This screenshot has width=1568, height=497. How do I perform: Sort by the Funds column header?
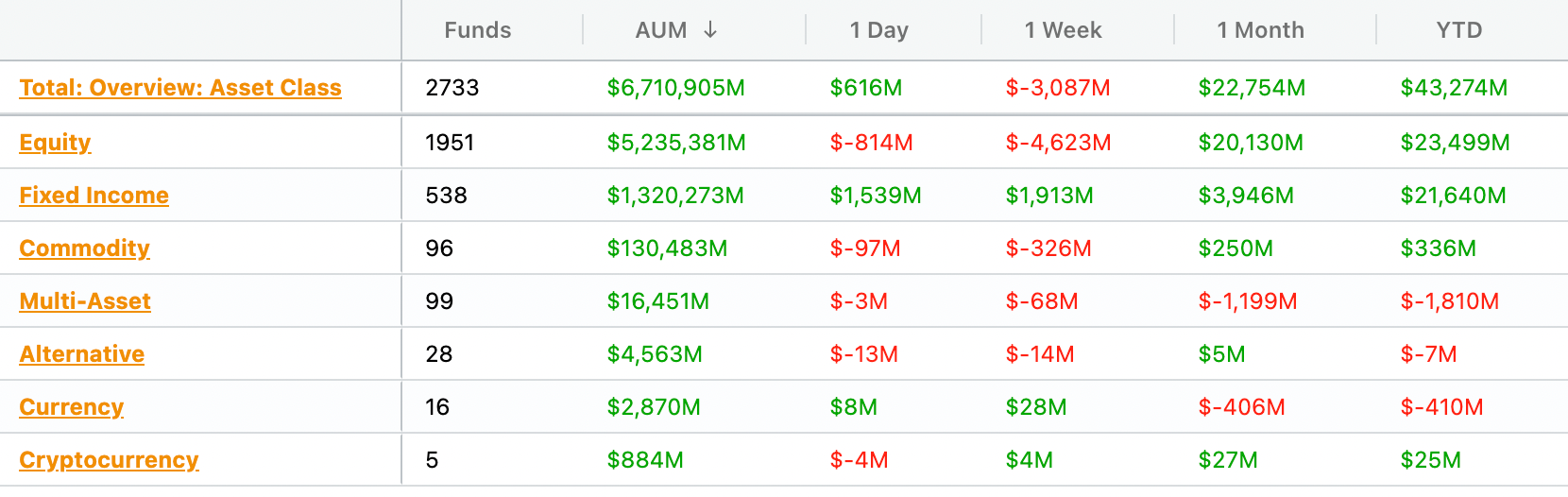click(x=478, y=30)
